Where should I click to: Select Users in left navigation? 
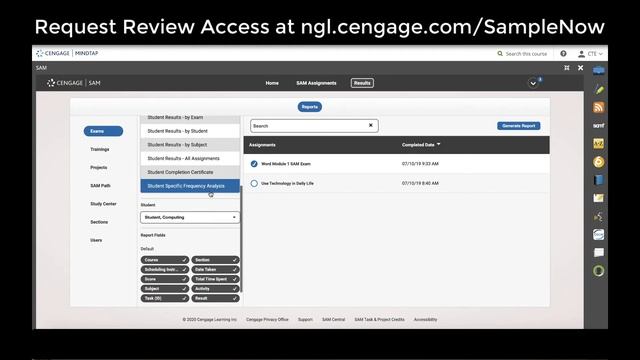pos(96,240)
